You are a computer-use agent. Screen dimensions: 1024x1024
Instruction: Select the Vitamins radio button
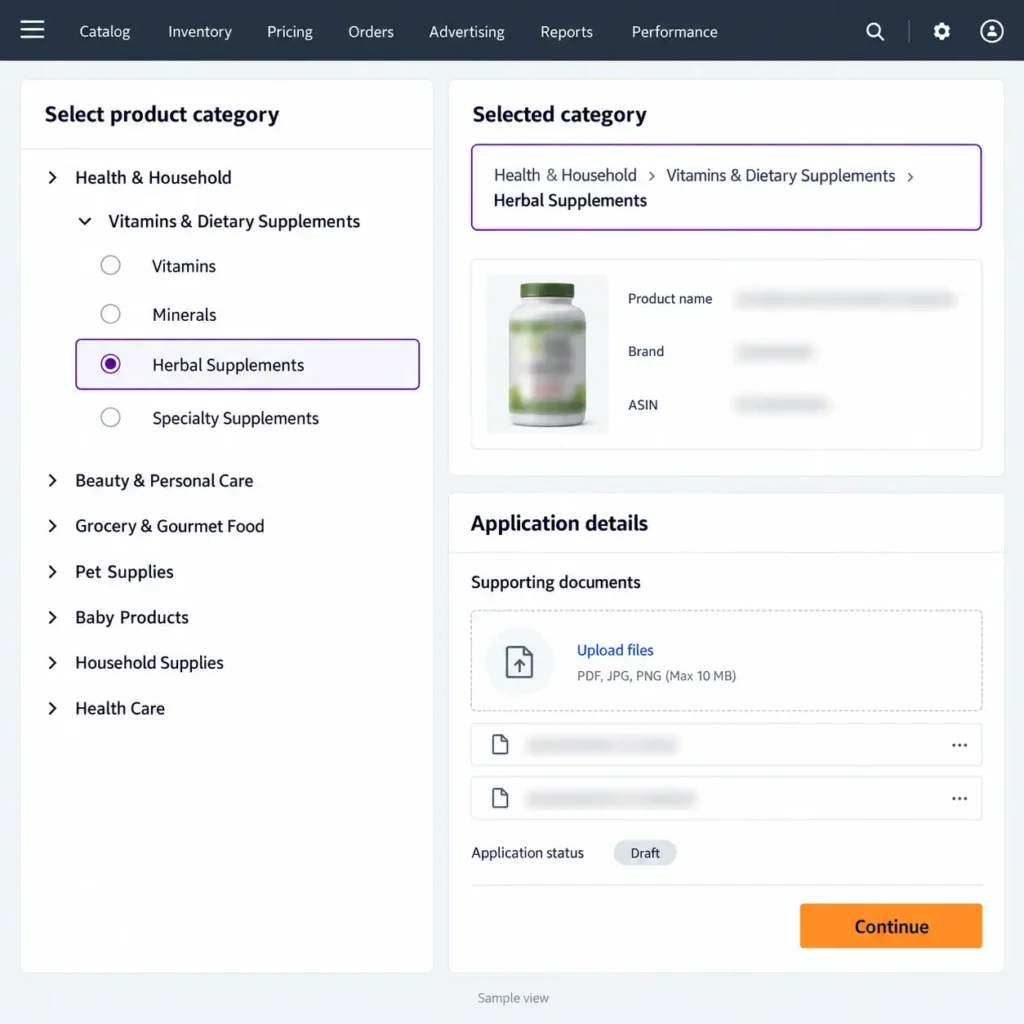(110, 265)
